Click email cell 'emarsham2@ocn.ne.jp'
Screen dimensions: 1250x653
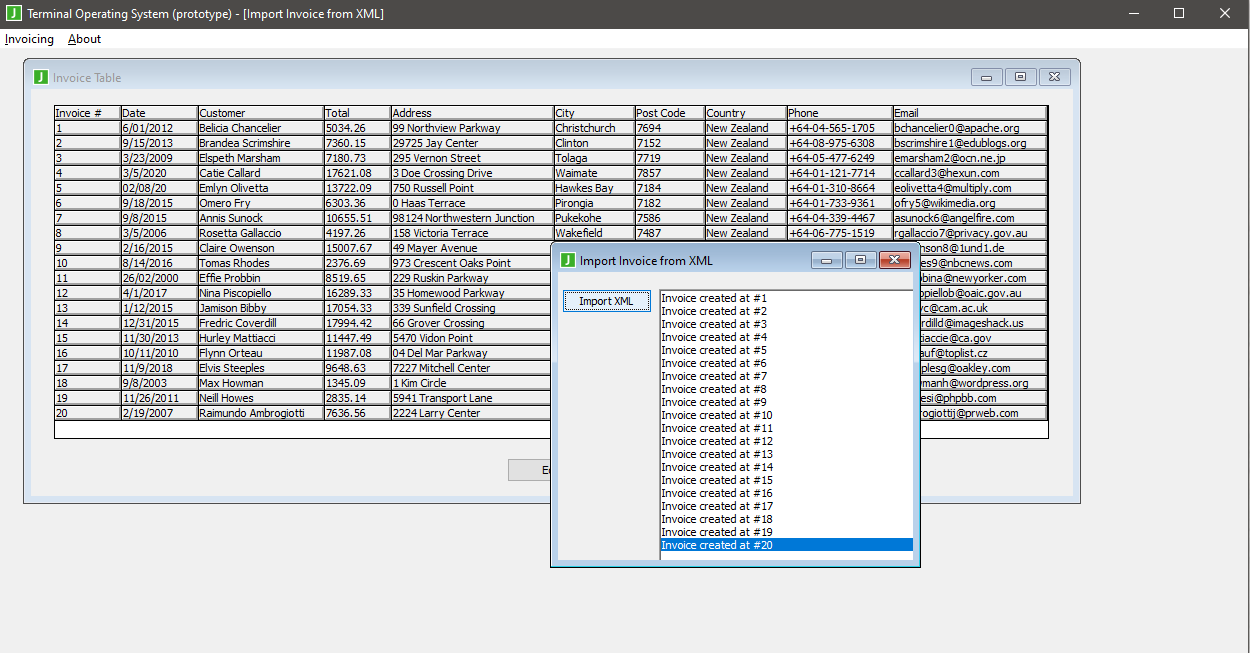(970, 158)
